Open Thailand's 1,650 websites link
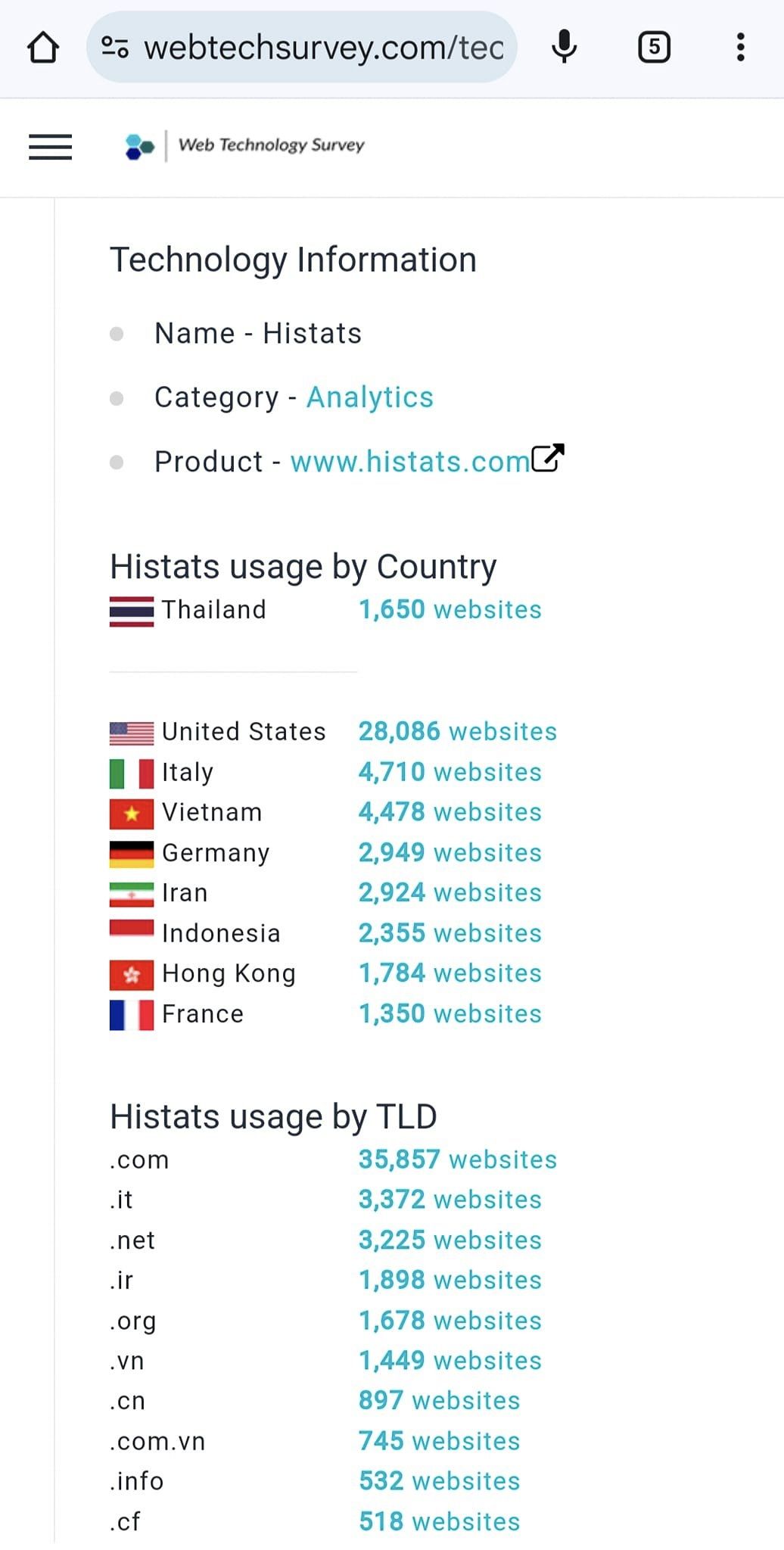The height and width of the screenshot is (1550, 784). (450, 610)
